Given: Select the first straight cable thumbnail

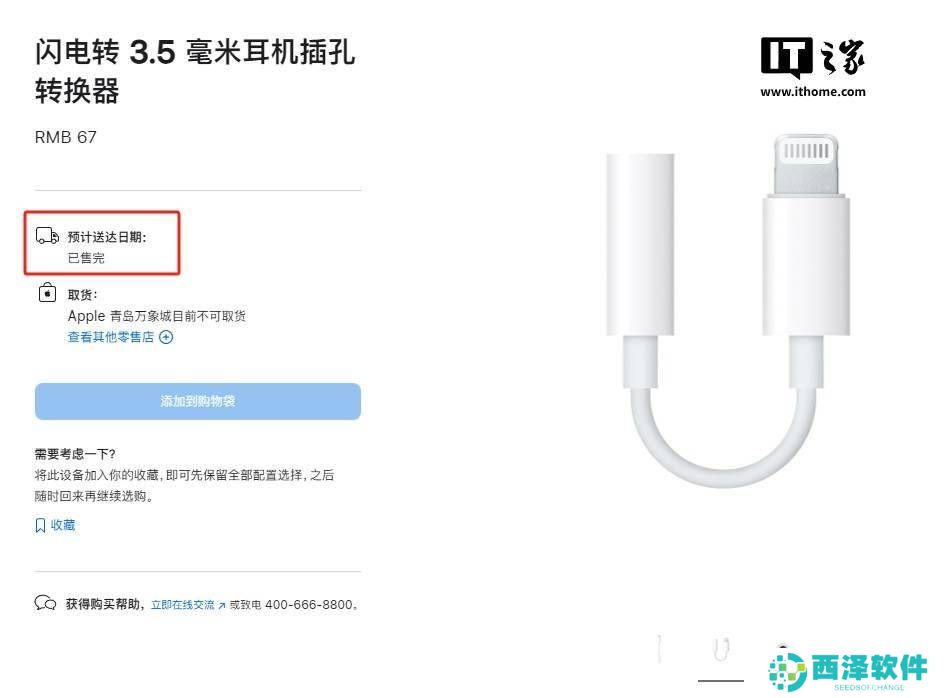Looking at the screenshot, I should point(660,648).
